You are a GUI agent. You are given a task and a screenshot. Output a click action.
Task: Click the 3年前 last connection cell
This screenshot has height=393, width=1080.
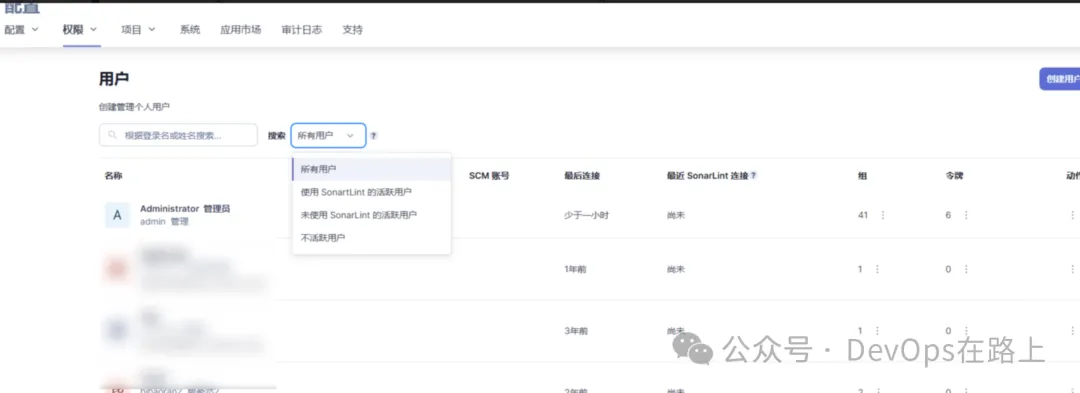[x=575, y=331]
